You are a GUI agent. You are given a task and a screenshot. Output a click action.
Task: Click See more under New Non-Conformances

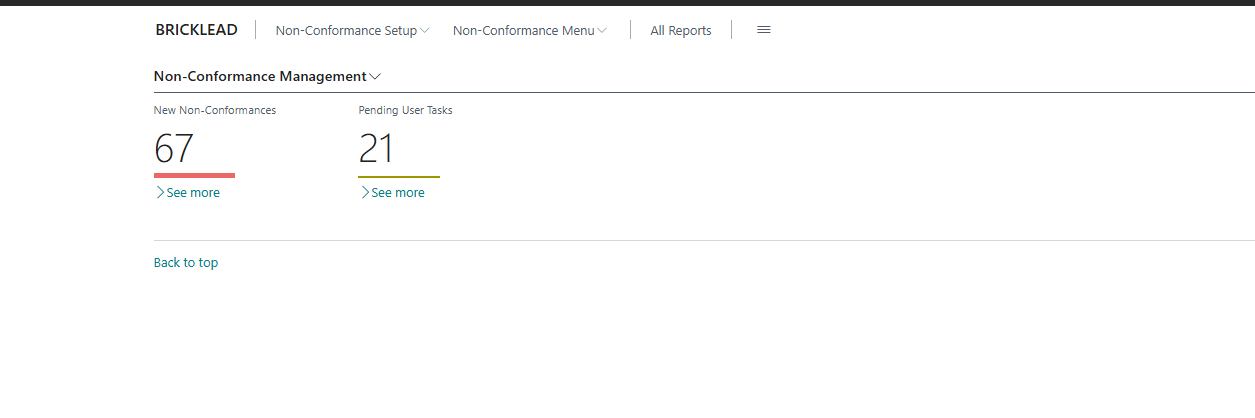pos(193,193)
